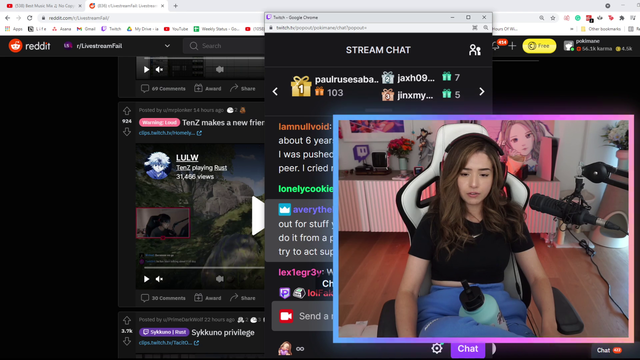Downvote the TenZ makes a new friend post

tap(127, 131)
